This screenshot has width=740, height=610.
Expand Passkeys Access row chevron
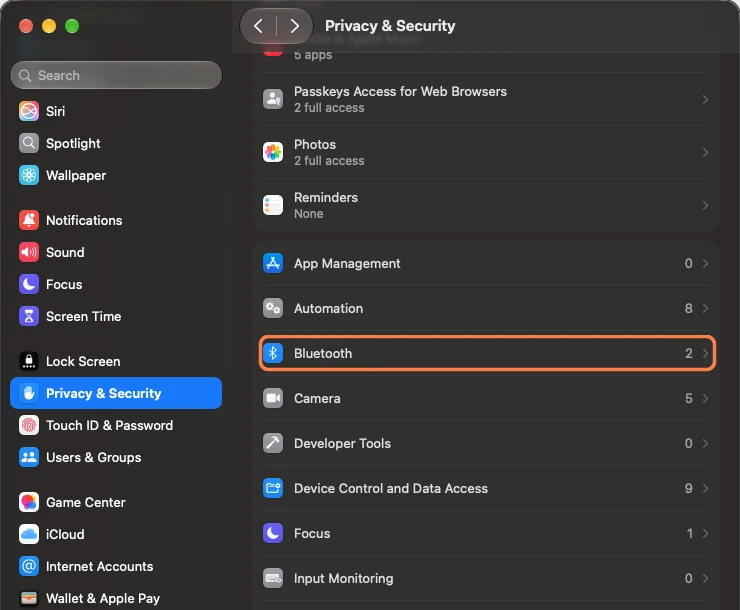click(705, 100)
